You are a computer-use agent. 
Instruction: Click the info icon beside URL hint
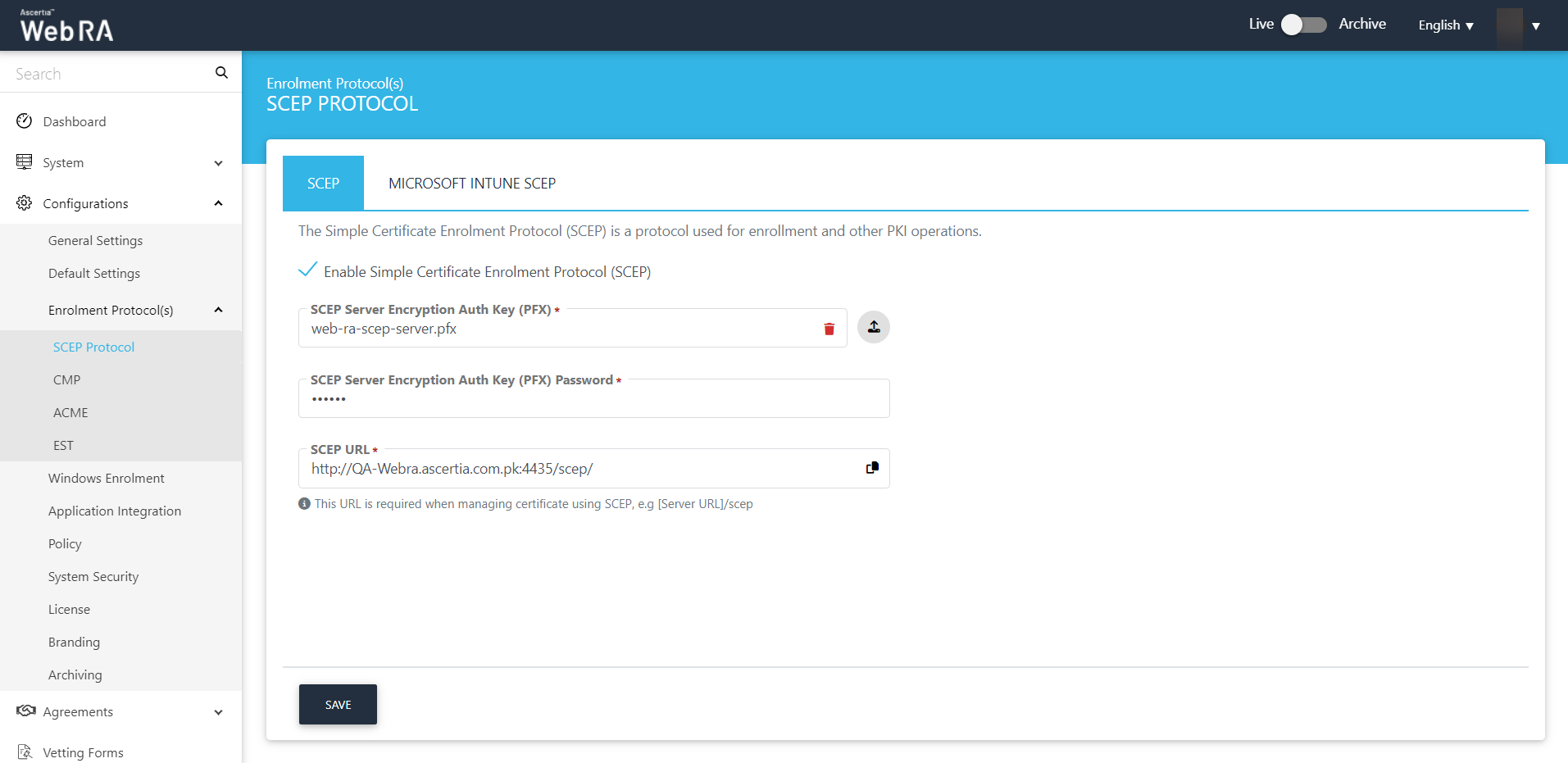click(304, 504)
